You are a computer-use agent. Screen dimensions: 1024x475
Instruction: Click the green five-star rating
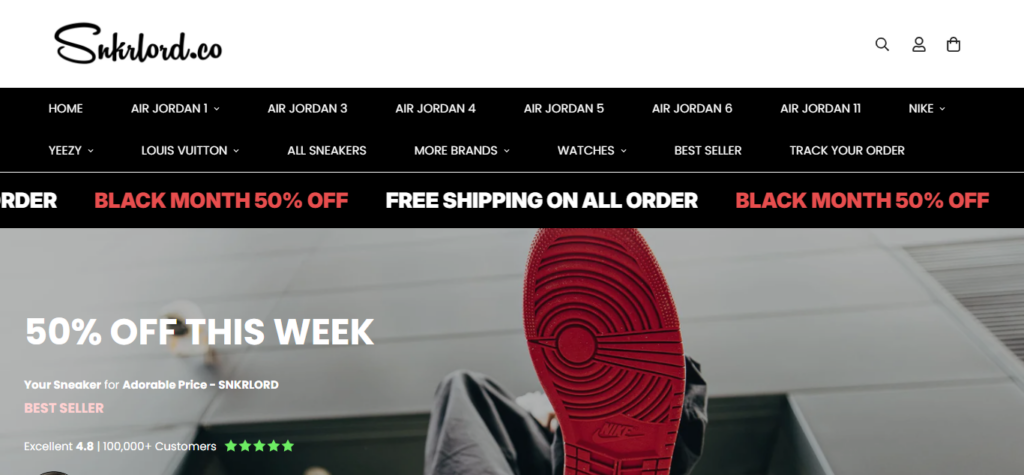[x=259, y=446]
